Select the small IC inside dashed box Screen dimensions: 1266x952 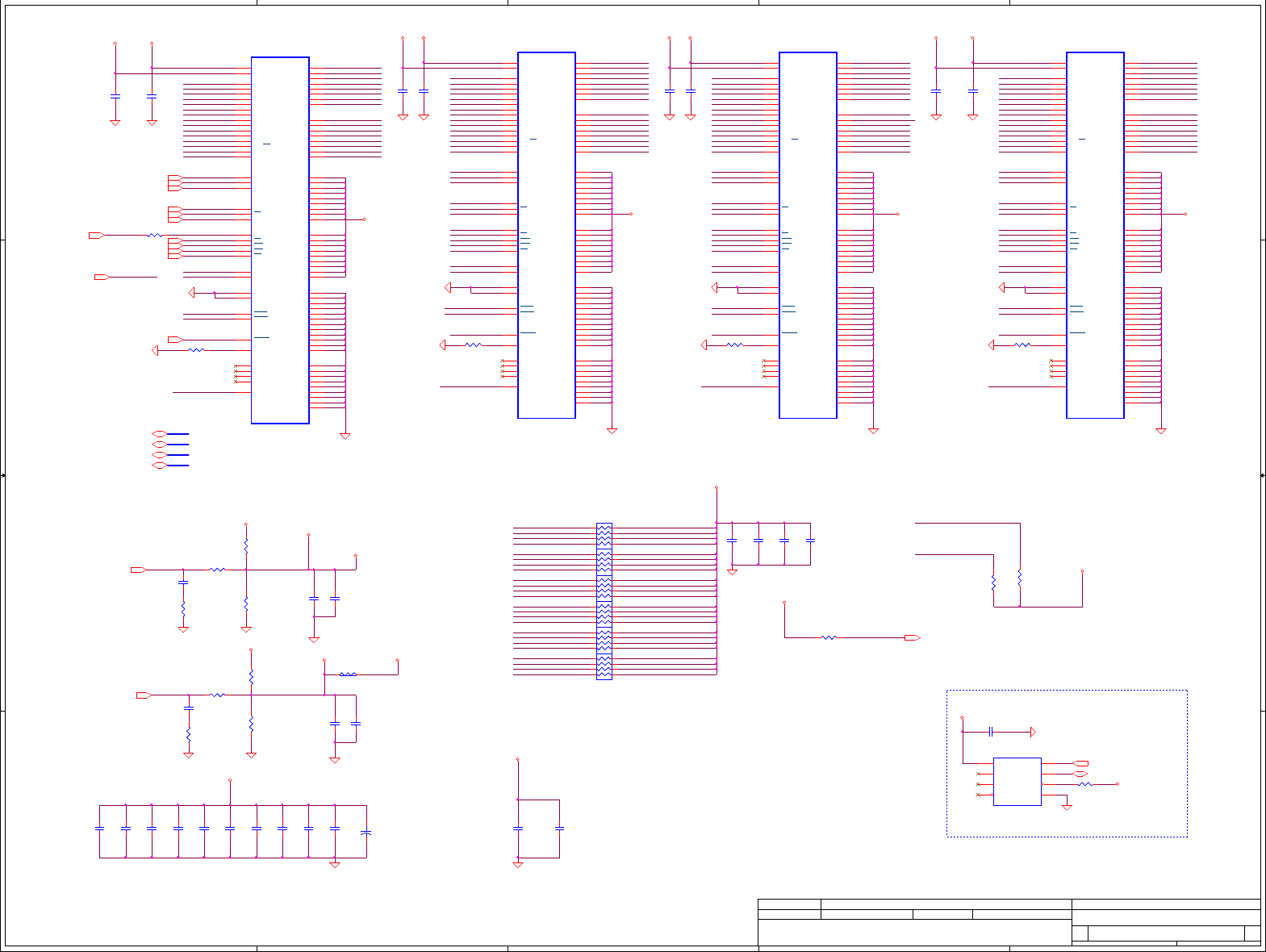click(x=1017, y=782)
